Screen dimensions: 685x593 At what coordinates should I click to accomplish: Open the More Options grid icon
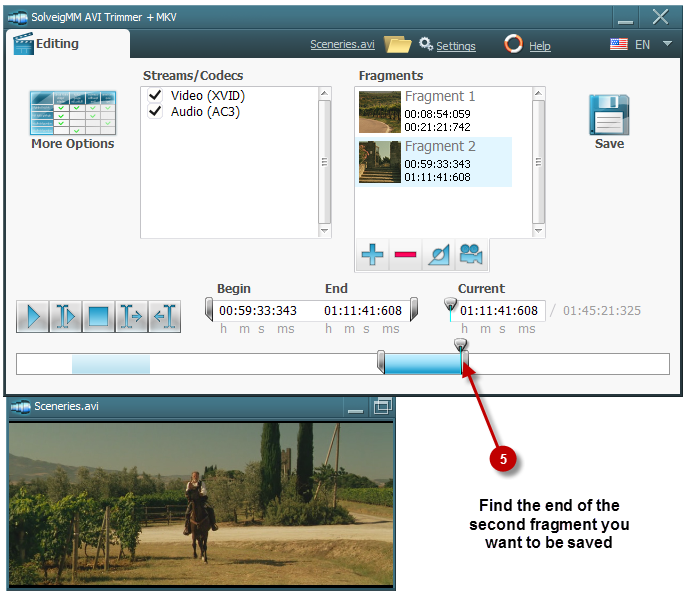[72, 114]
